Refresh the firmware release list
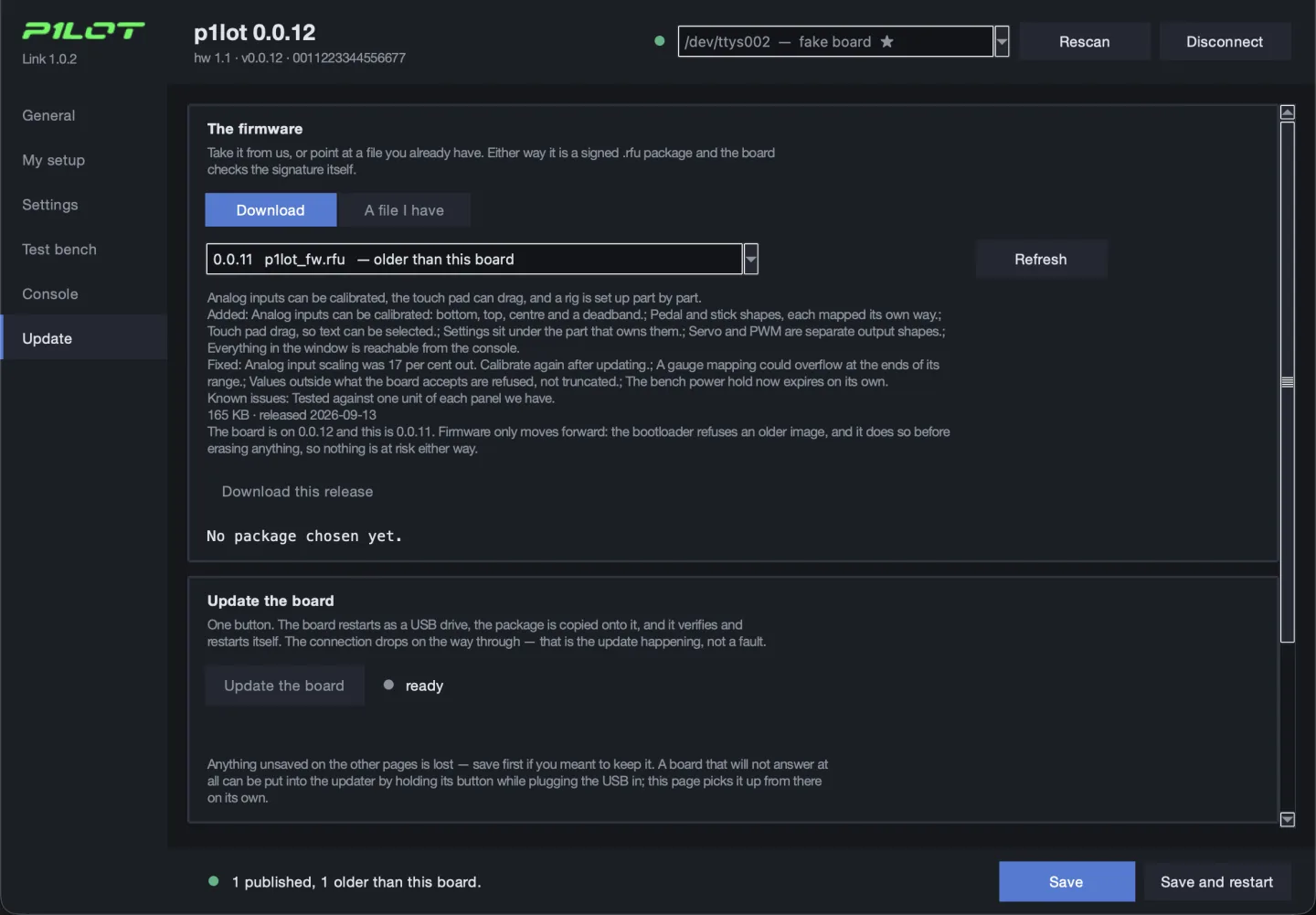 coord(1041,260)
